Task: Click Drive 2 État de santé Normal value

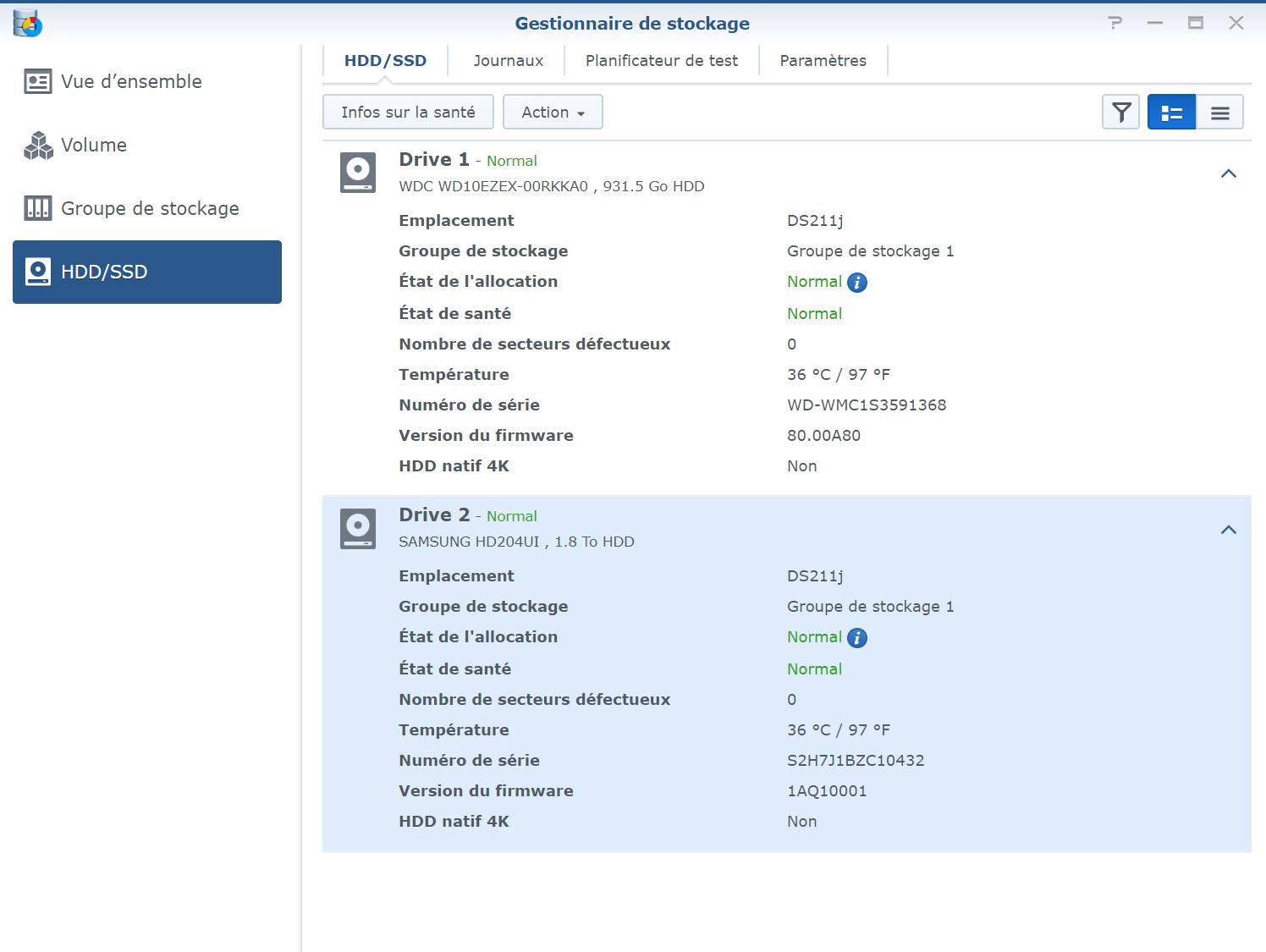Action: click(x=814, y=669)
